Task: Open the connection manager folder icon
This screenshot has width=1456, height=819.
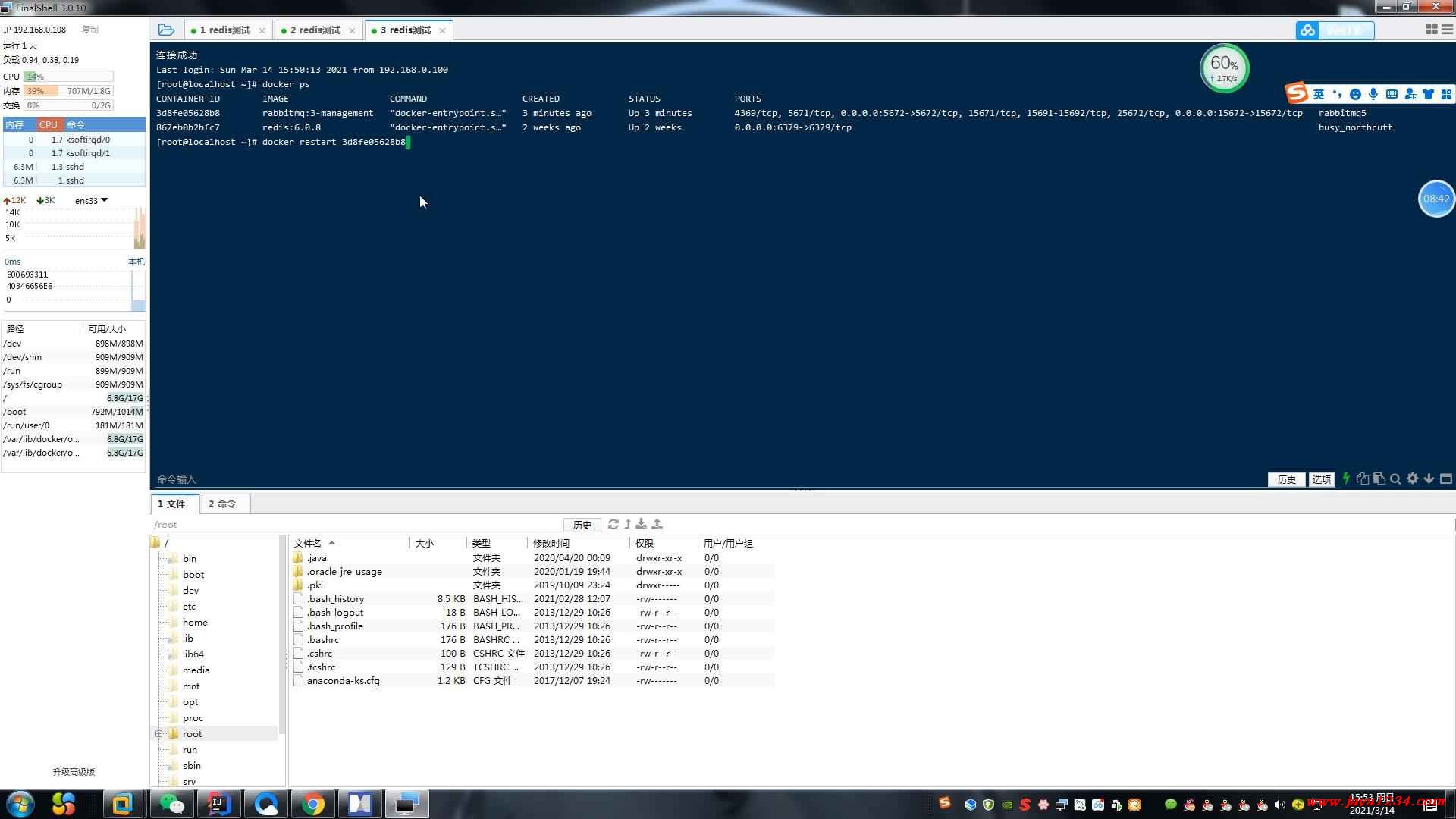Action: click(x=166, y=30)
